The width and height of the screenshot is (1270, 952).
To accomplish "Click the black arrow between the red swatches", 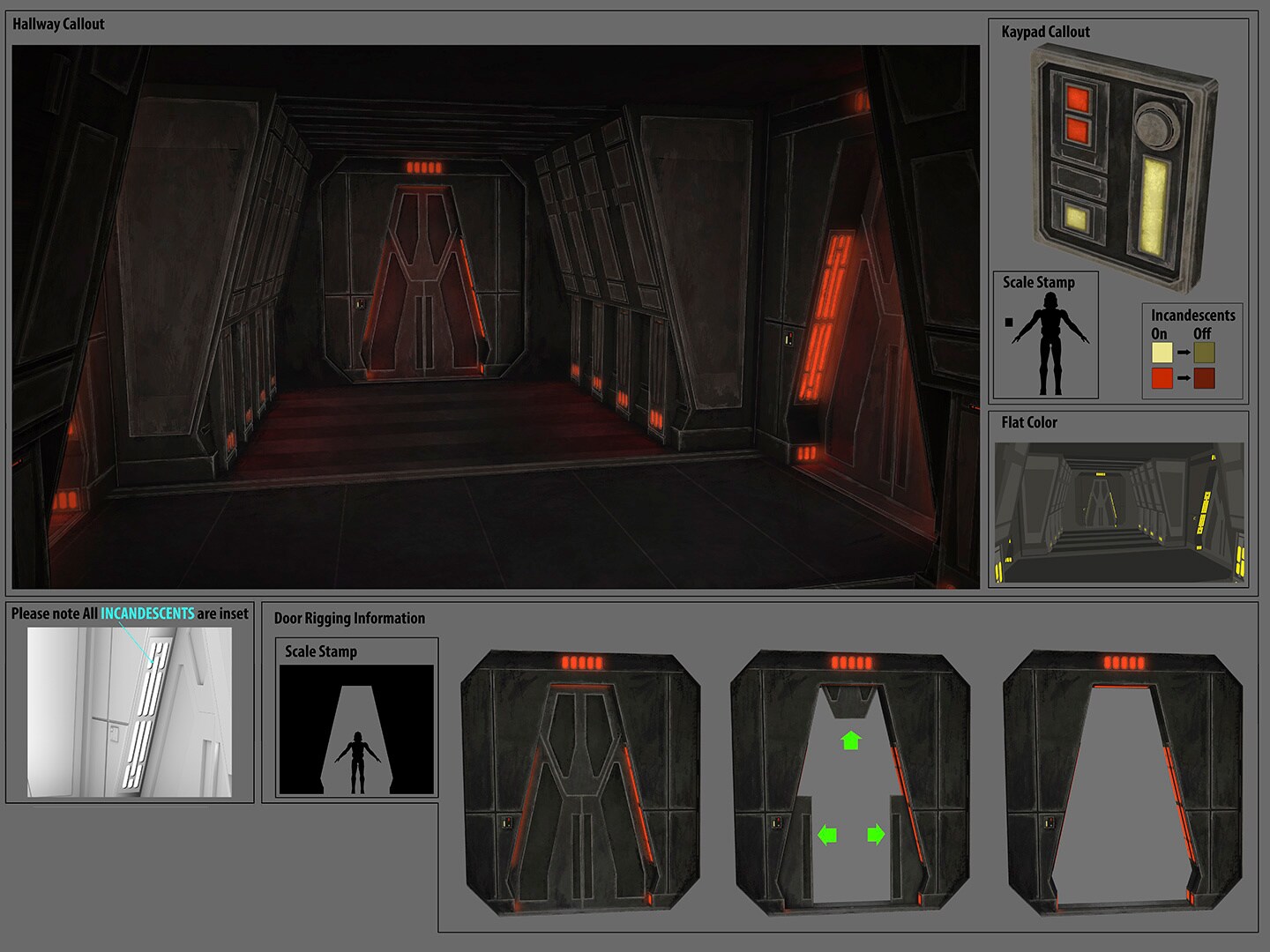I will [x=1184, y=378].
